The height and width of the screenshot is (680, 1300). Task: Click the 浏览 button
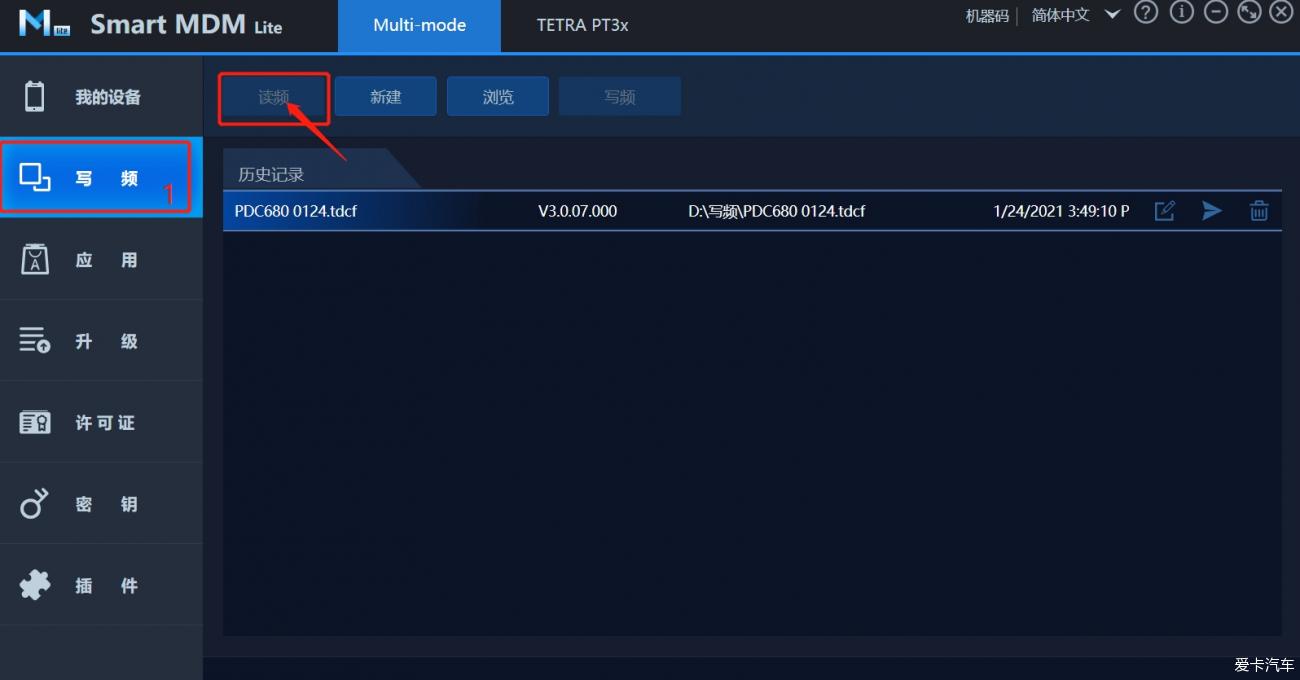tap(498, 97)
